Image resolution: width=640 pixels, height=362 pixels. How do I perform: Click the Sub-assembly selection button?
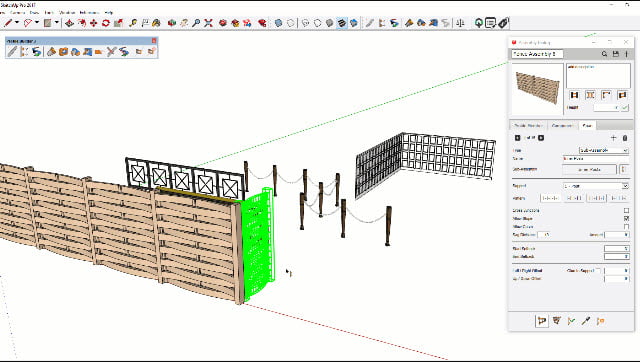[590, 169]
